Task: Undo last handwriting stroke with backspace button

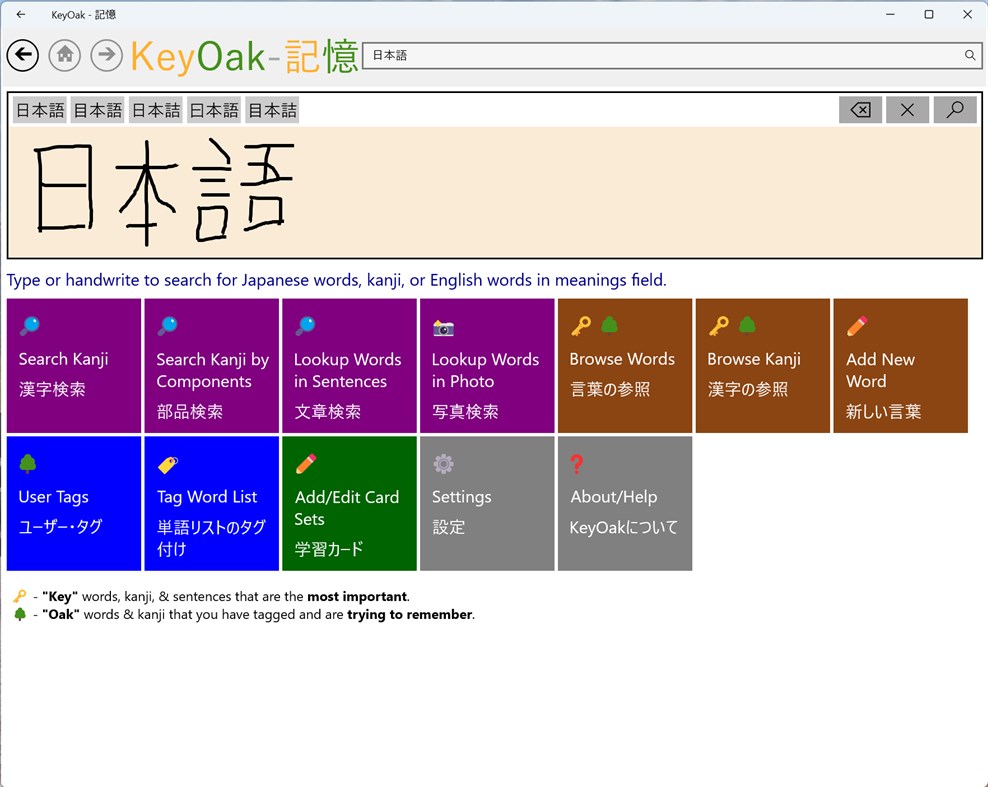Action: coord(860,109)
